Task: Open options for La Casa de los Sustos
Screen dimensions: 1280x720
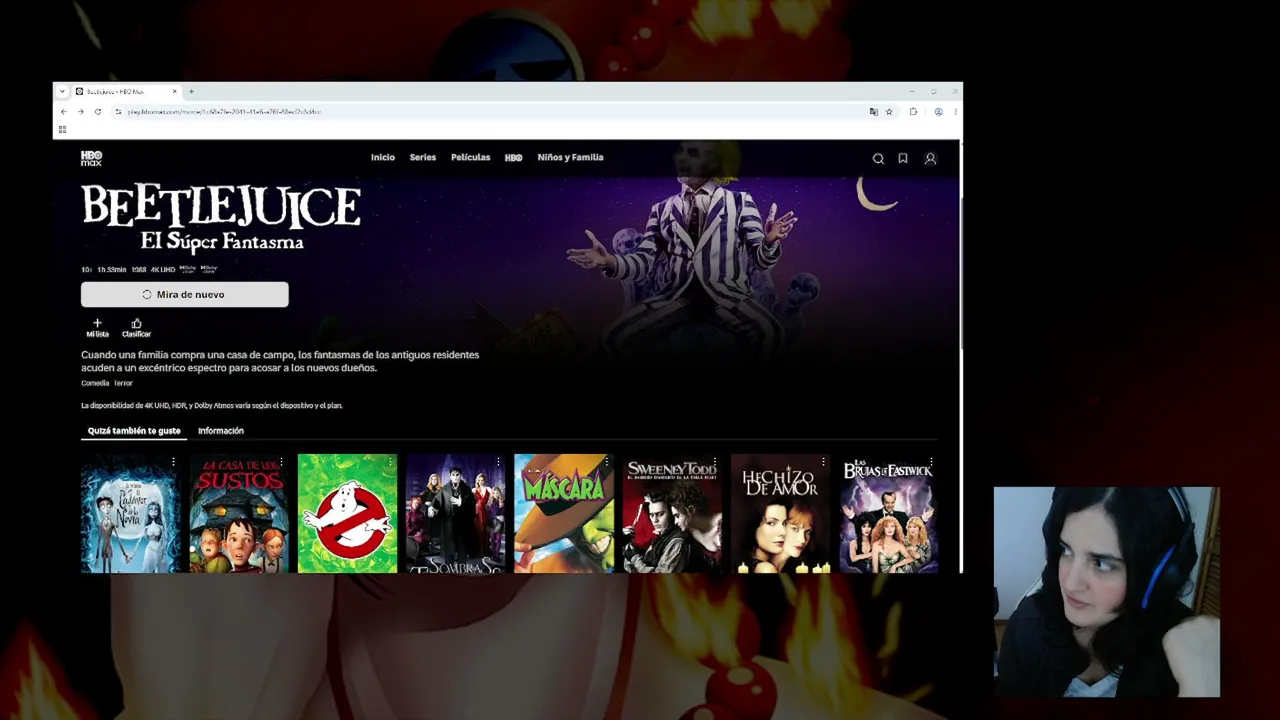Action: (281, 462)
